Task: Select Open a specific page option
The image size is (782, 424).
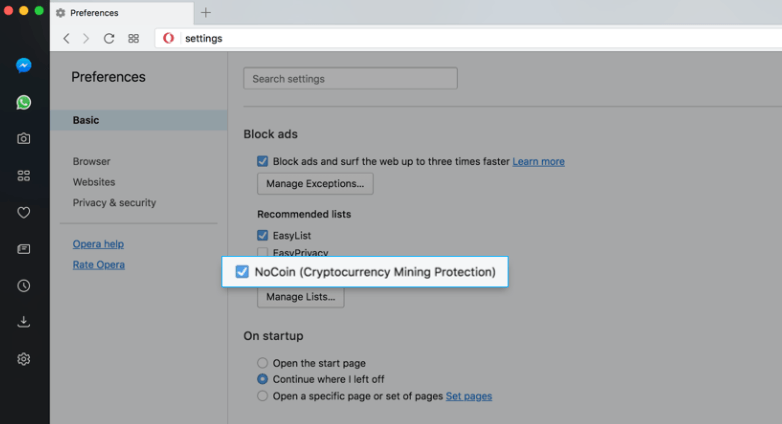Action: [x=263, y=396]
